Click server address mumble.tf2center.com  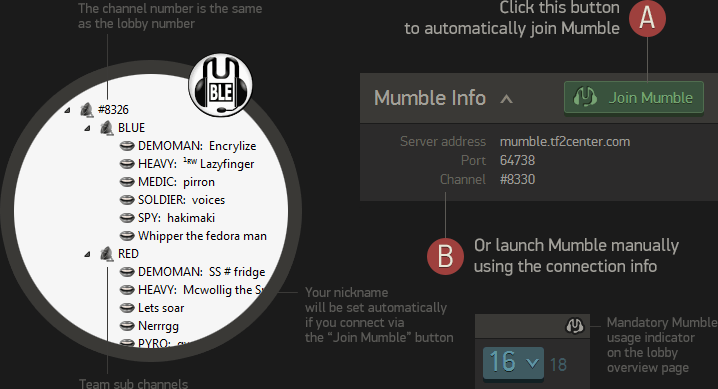coord(565,142)
